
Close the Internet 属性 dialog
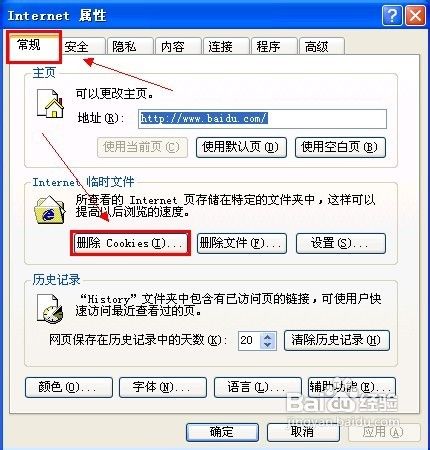tap(415, 15)
